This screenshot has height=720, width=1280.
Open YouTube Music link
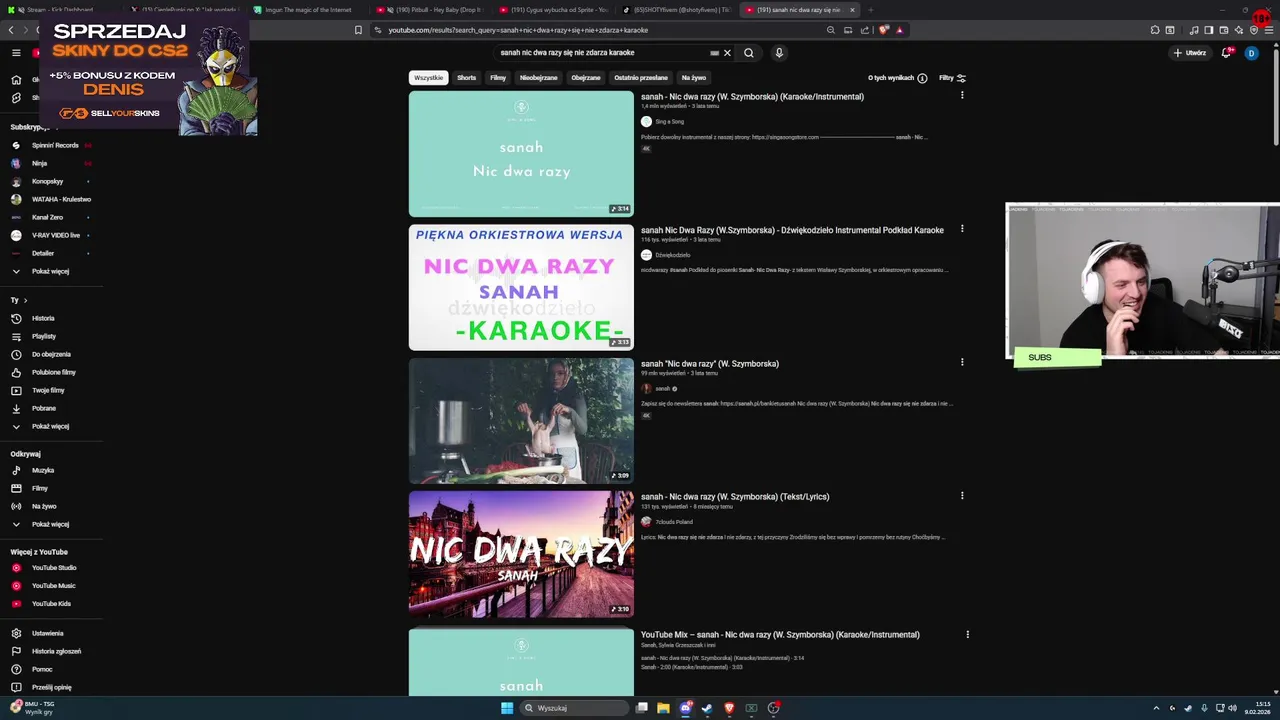[51, 586]
